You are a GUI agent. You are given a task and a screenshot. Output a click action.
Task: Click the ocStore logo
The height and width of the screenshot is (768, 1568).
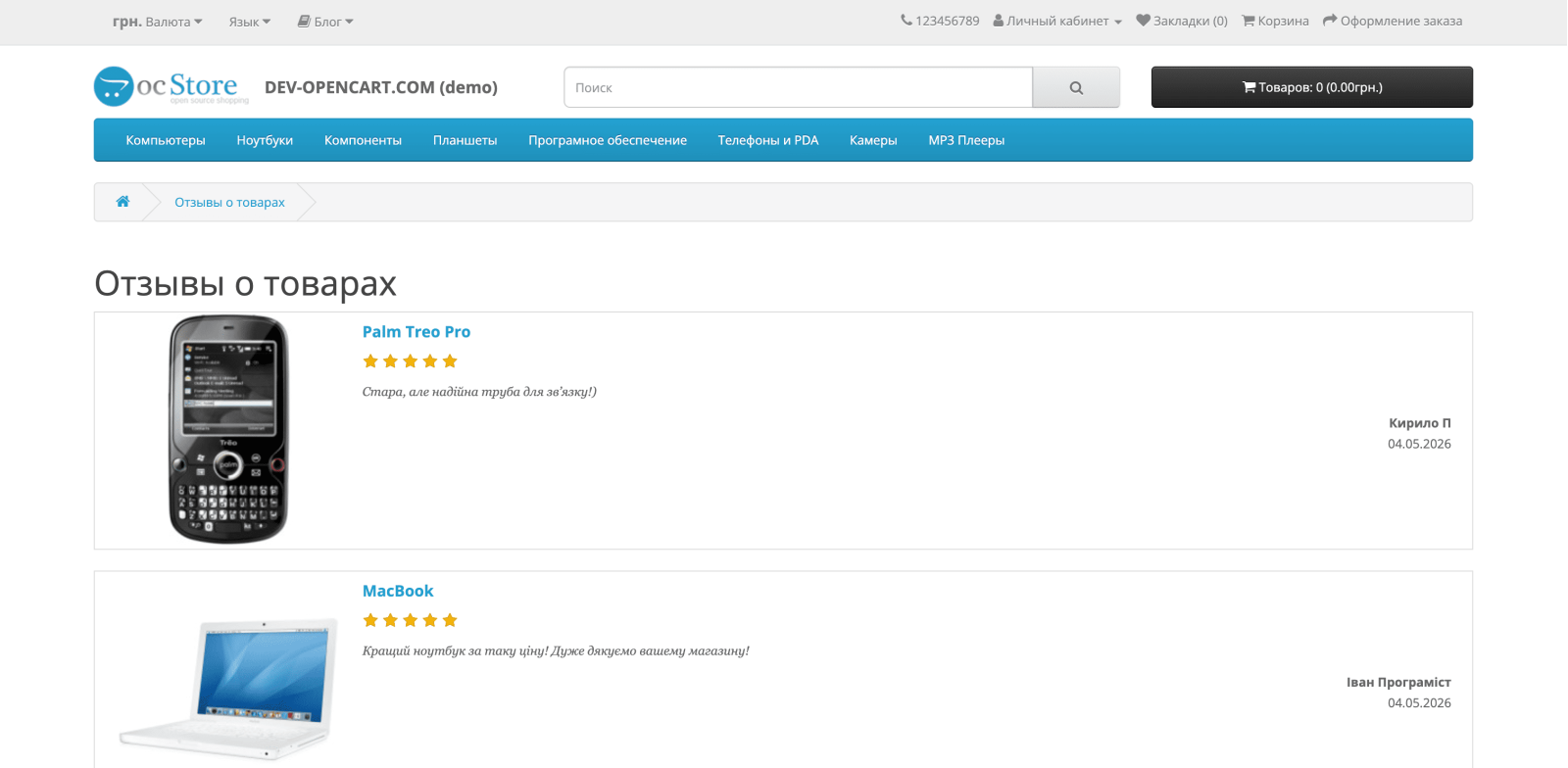click(171, 86)
